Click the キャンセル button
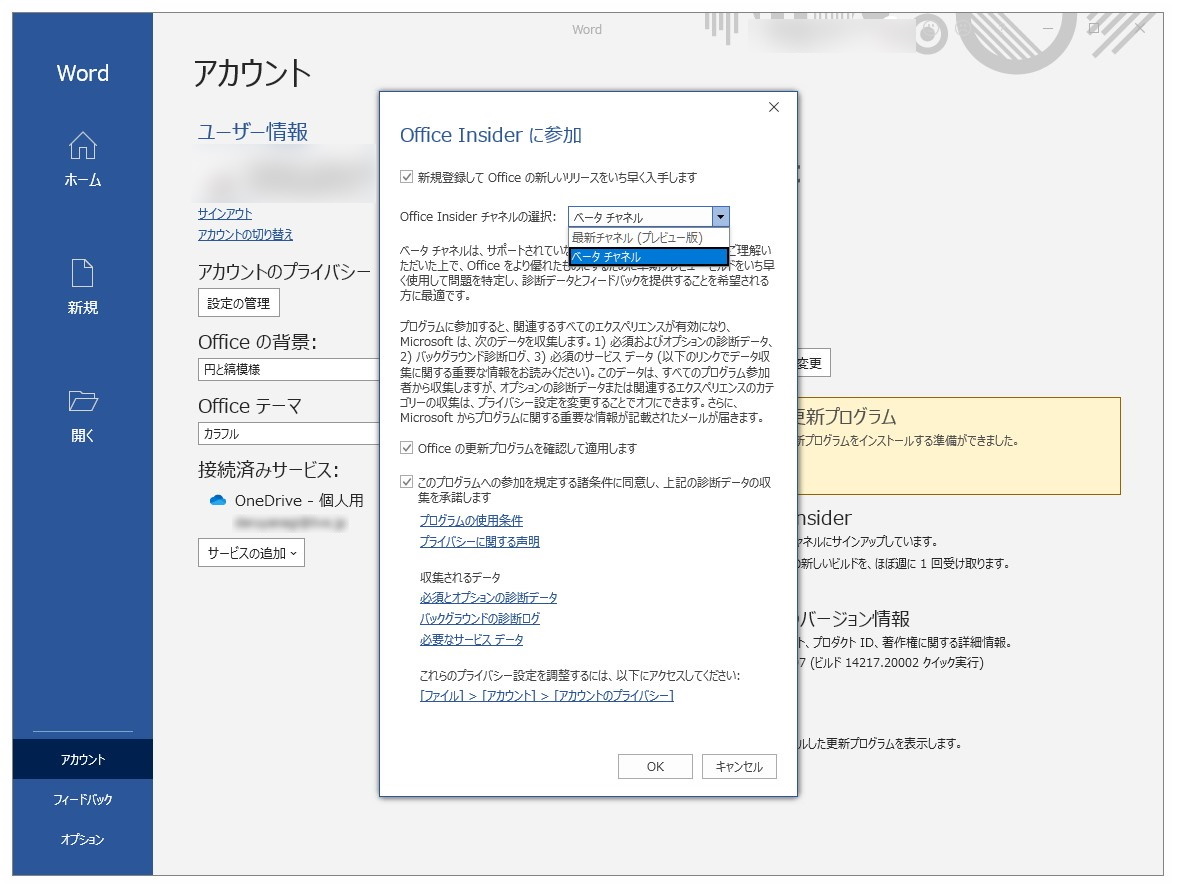The width and height of the screenshot is (1177, 888). tap(739, 766)
